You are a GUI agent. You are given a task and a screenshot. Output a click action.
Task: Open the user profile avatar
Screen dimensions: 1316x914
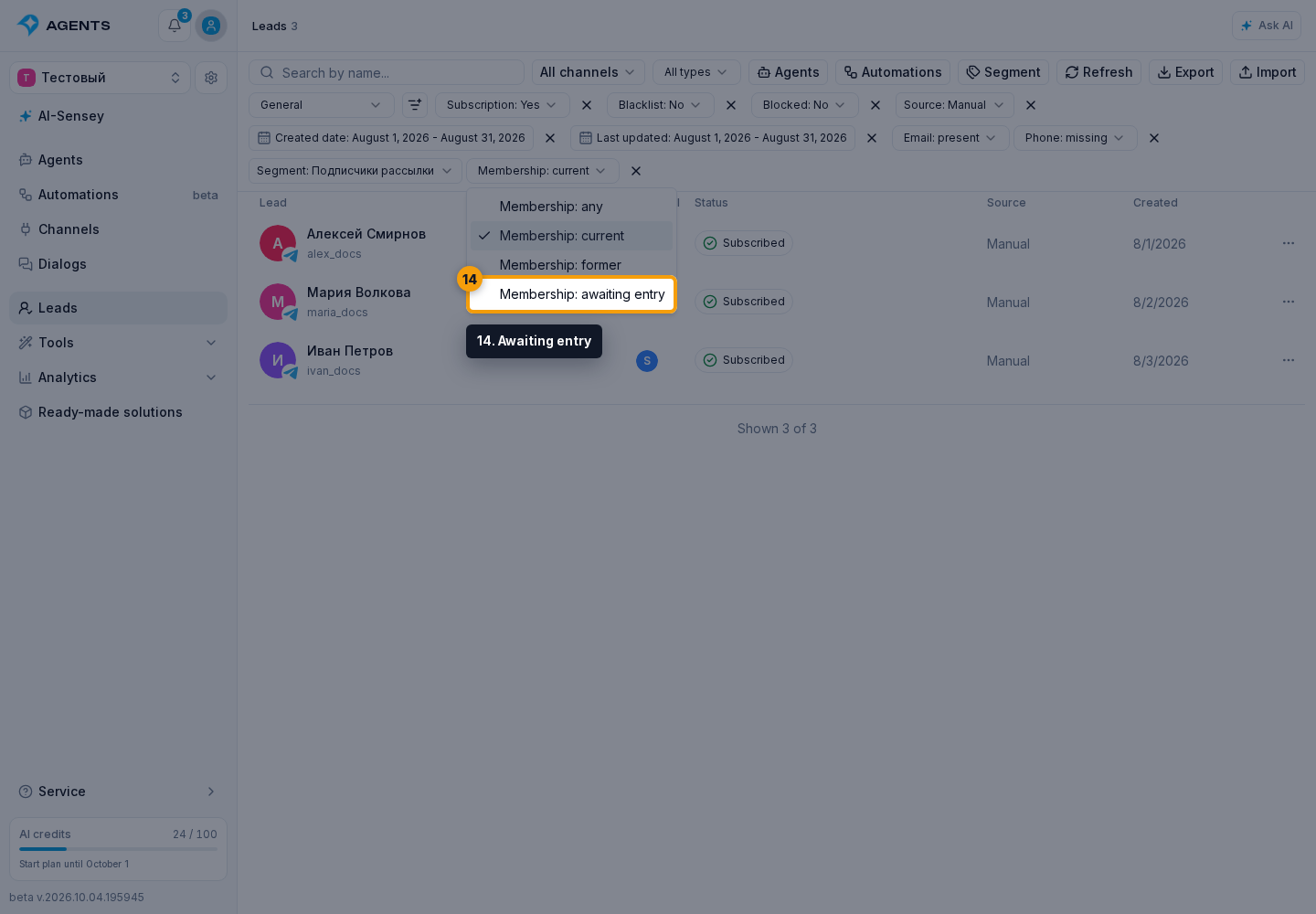click(x=211, y=26)
